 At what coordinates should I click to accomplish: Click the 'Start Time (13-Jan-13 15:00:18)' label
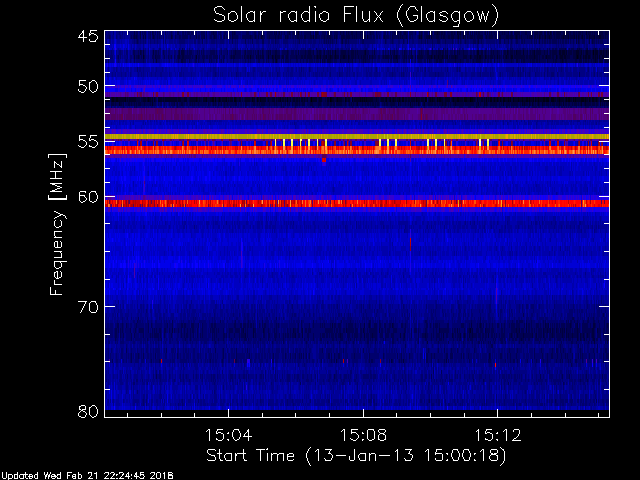point(356,456)
